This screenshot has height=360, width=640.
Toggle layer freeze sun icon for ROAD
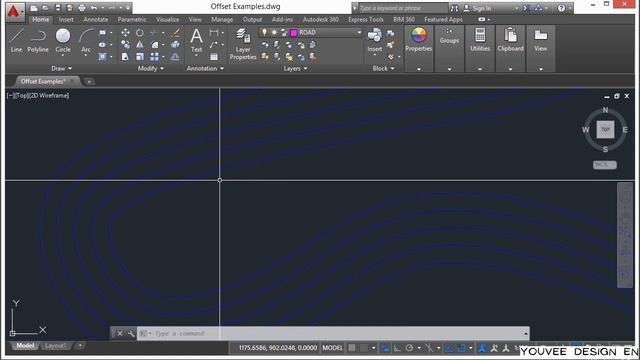point(274,32)
